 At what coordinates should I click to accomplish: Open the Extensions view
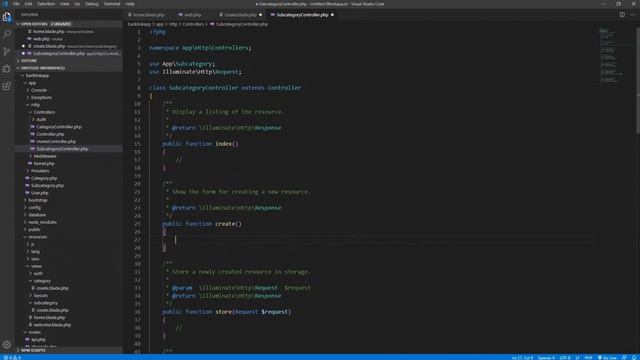point(7,86)
